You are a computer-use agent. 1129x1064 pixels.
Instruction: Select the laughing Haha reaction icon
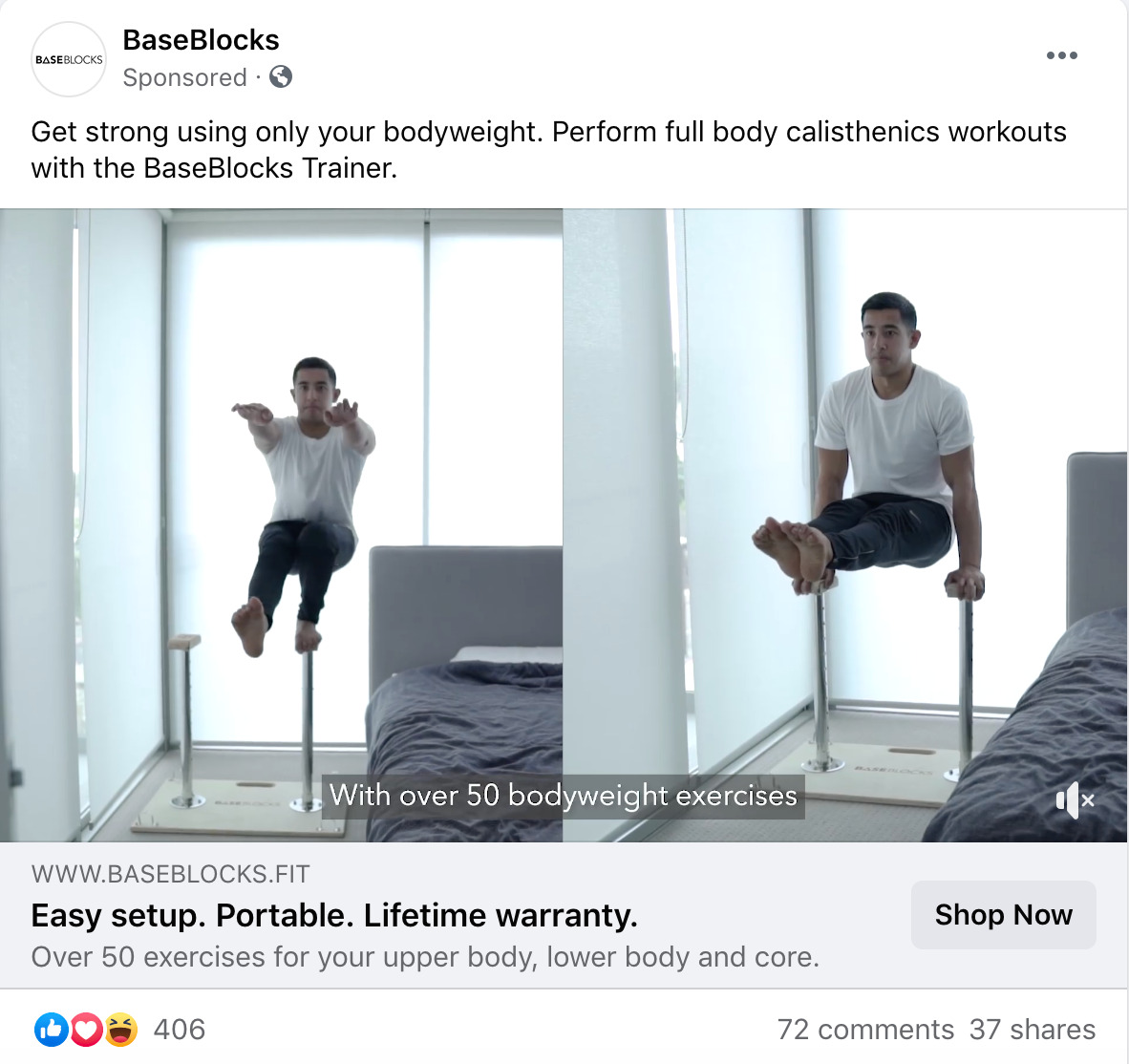119,1030
